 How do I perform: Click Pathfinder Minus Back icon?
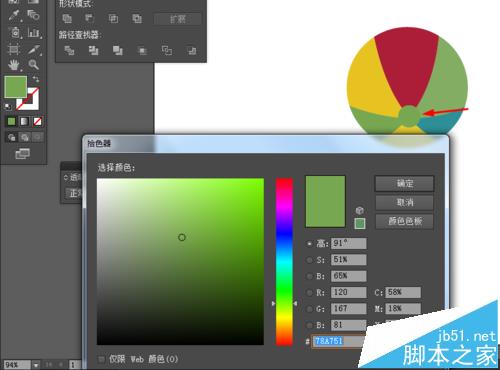click(x=192, y=50)
